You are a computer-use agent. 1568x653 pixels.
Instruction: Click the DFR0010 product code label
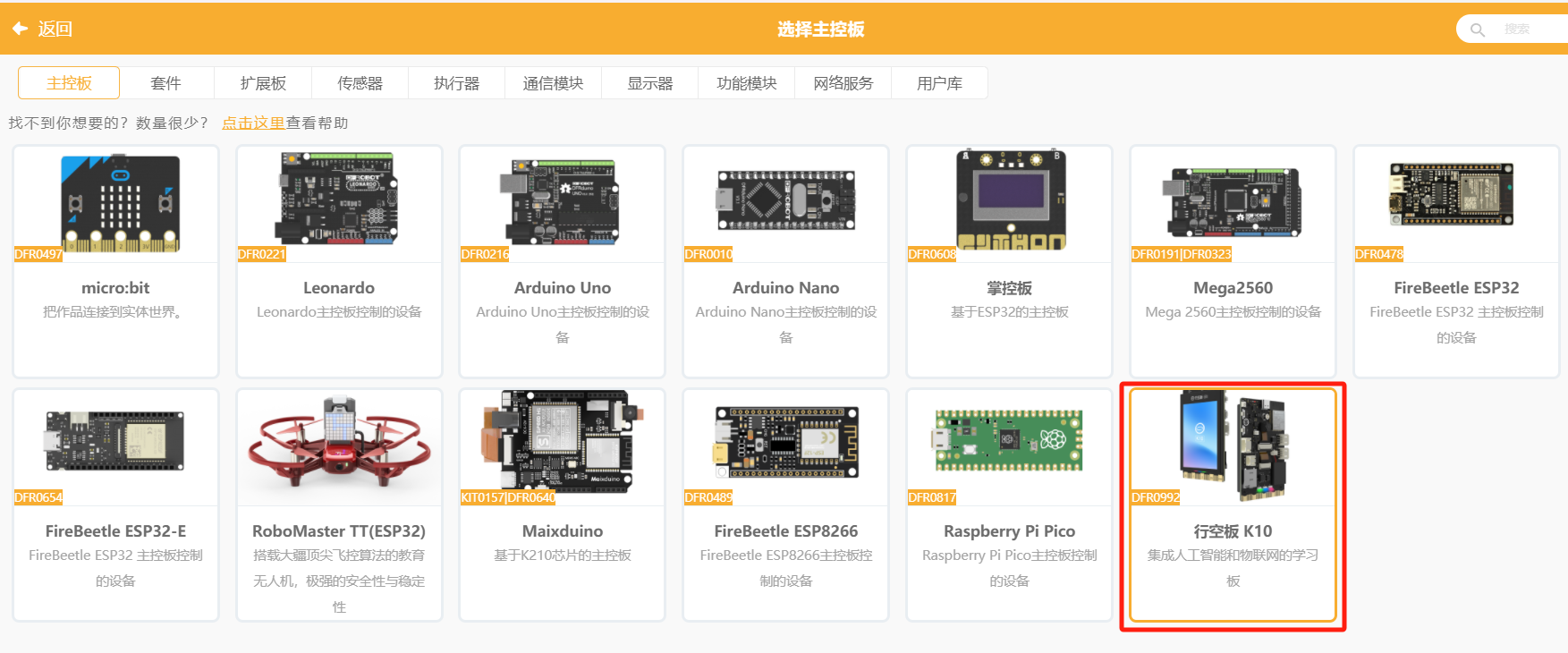pyautogui.click(x=708, y=254)
